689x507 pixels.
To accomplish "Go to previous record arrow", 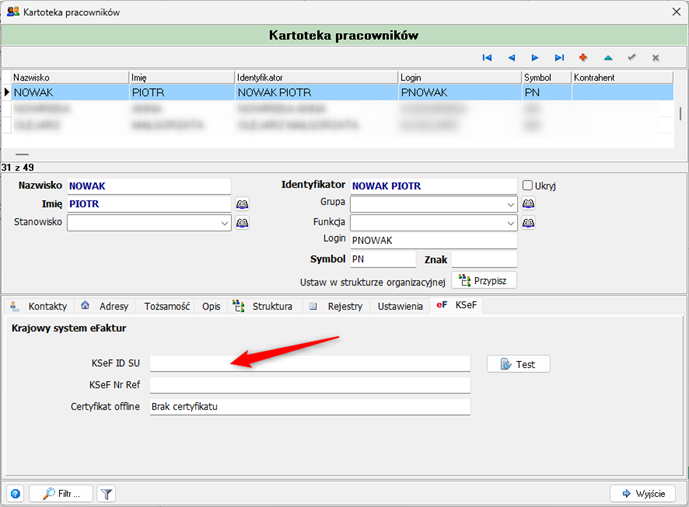I will pos(511,58).
